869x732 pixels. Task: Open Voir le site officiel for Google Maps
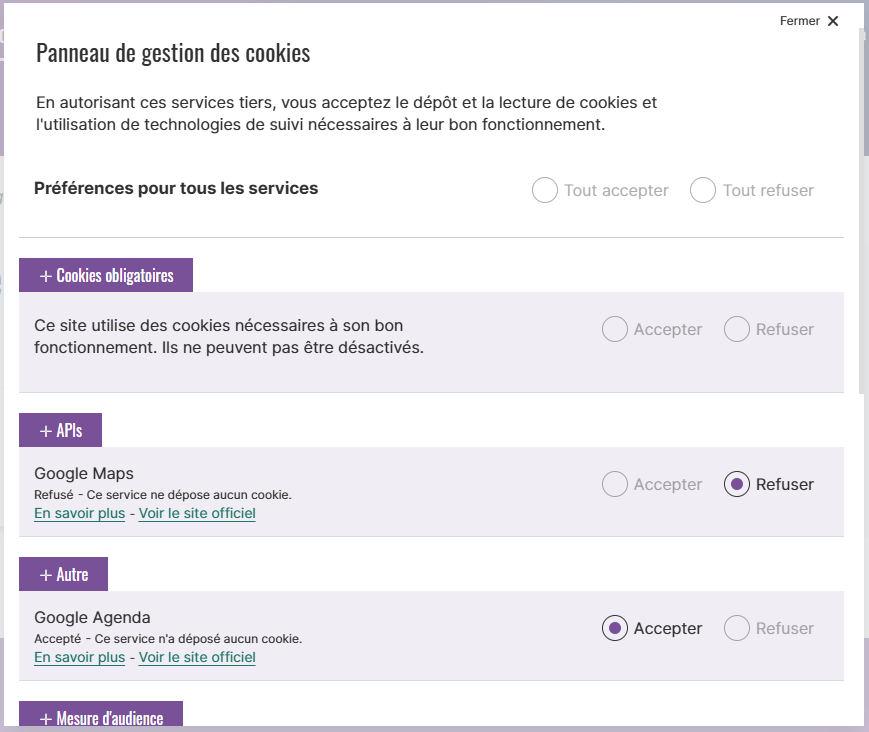point(197,513)
